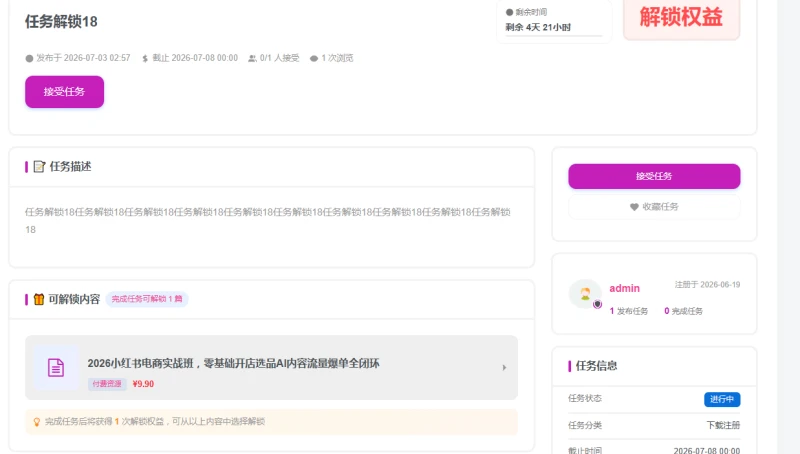Click 收藏任务 to favorite the task
Image resolution: width=800 pixels, height=454 pixels.
tap(654, 207)
